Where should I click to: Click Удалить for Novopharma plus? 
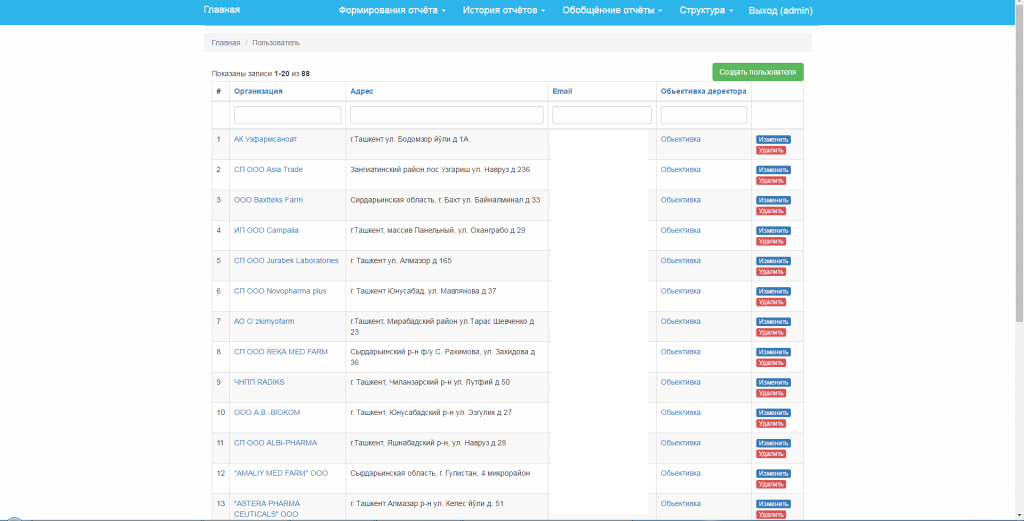771,302
